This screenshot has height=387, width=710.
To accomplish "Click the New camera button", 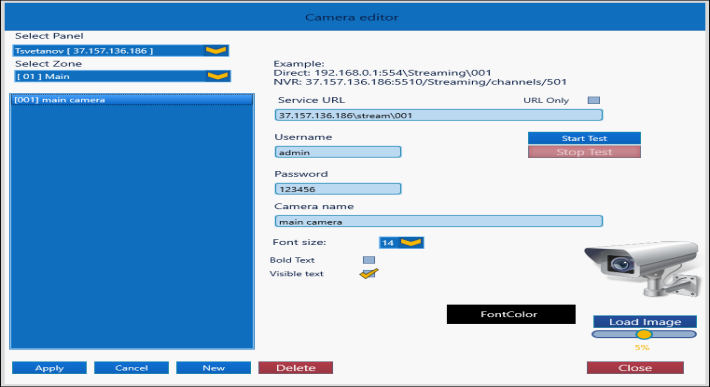I will (x=213, y=368).
